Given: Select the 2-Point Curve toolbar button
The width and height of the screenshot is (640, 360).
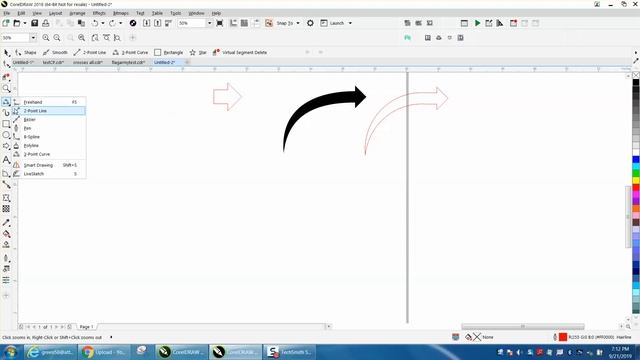Looking at the screenshot, I should [x=130, y=52].
